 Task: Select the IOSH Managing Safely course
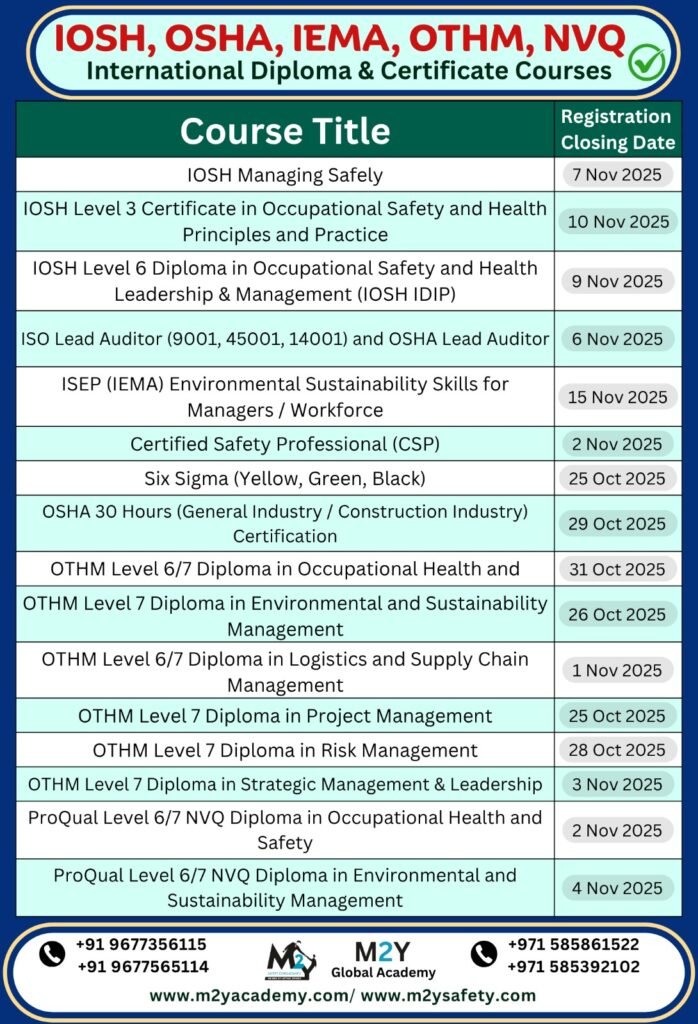coord(285,175)
